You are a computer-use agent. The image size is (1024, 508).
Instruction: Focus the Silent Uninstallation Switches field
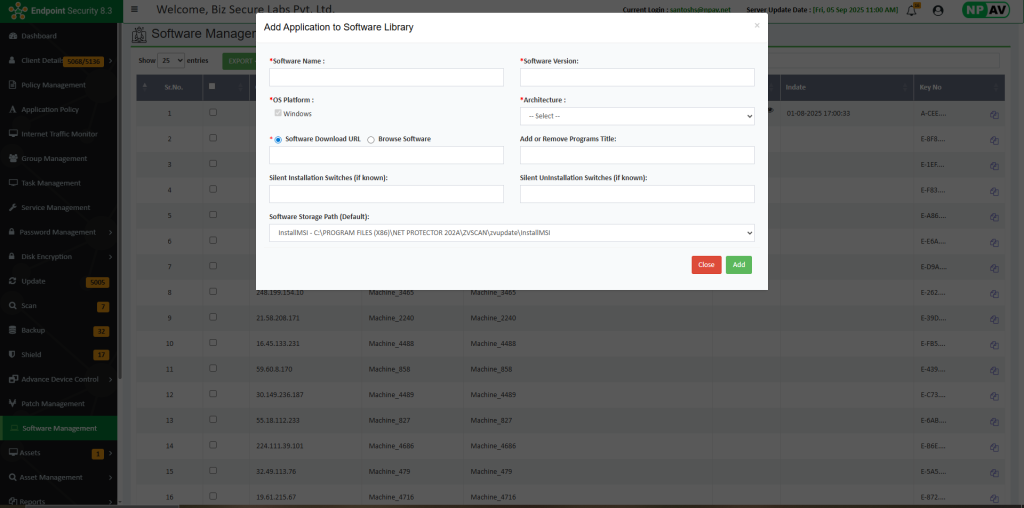[x=637, y=194]
